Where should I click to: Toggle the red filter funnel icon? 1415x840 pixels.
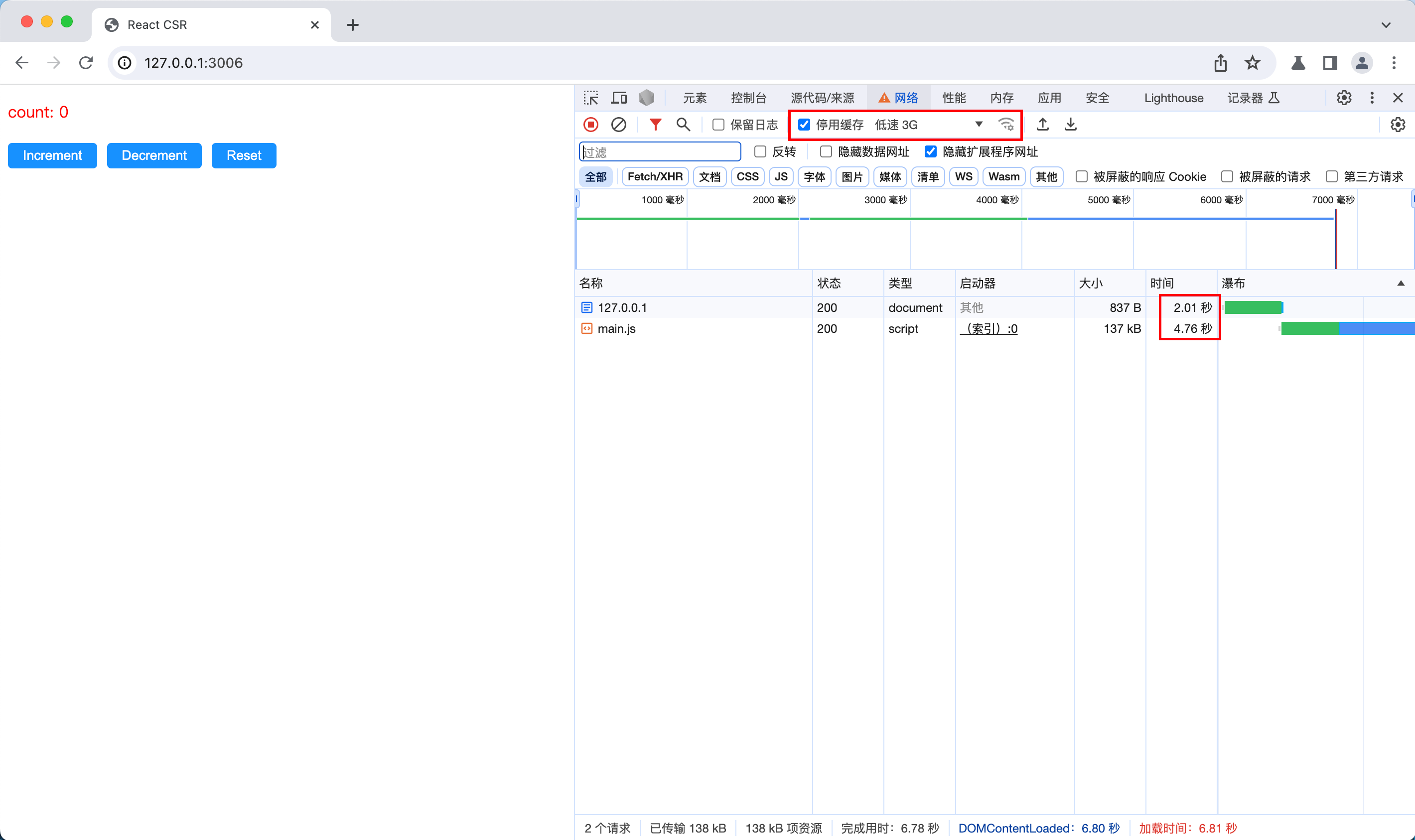pos(655,125)
